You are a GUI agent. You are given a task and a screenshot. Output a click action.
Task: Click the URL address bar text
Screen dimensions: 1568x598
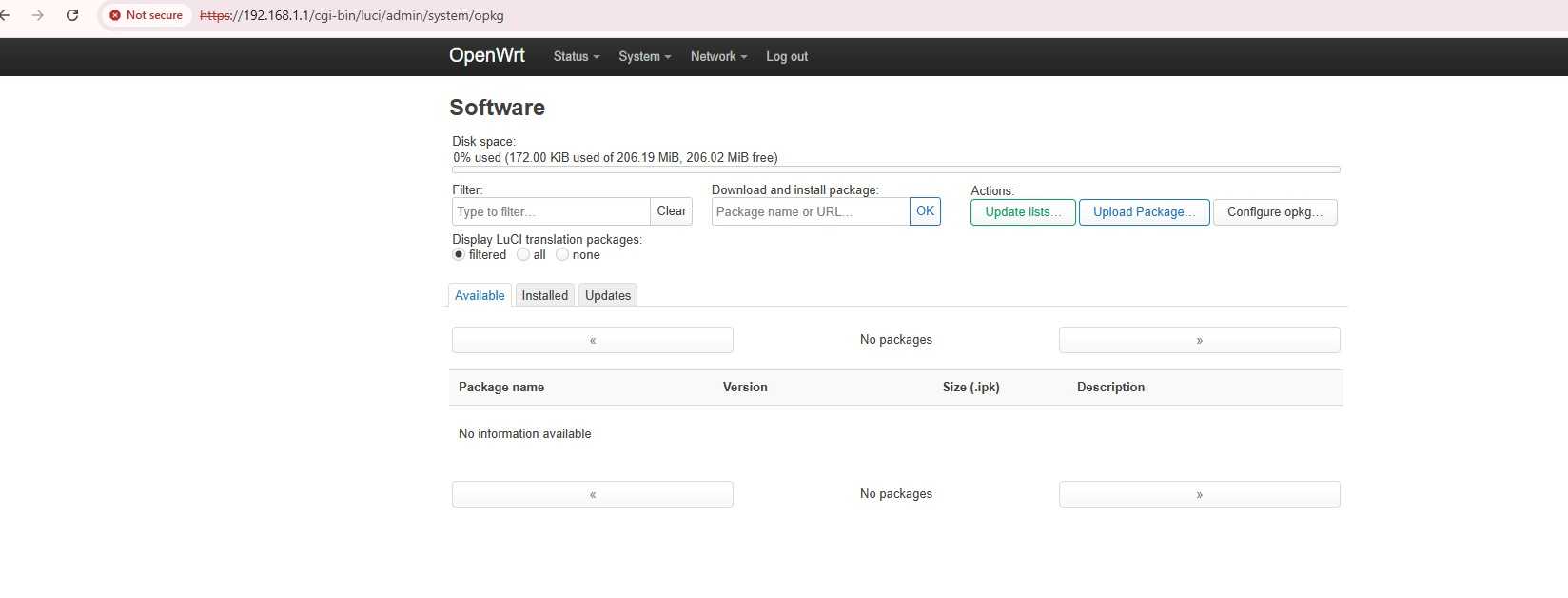pyautogui.click(x=352, y=15)
